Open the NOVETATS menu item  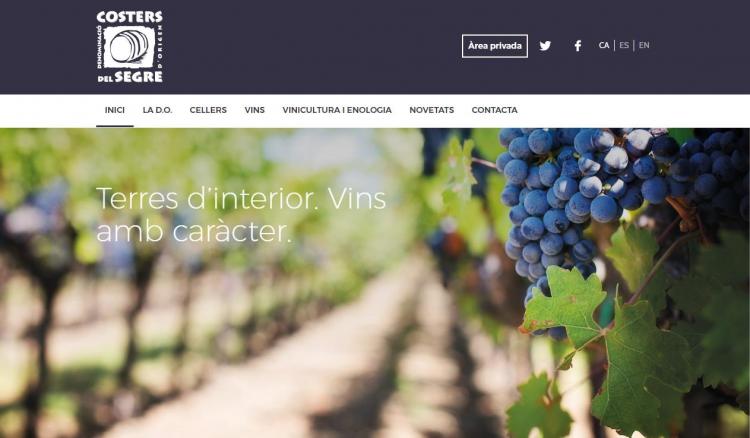(x=431, y=110)
